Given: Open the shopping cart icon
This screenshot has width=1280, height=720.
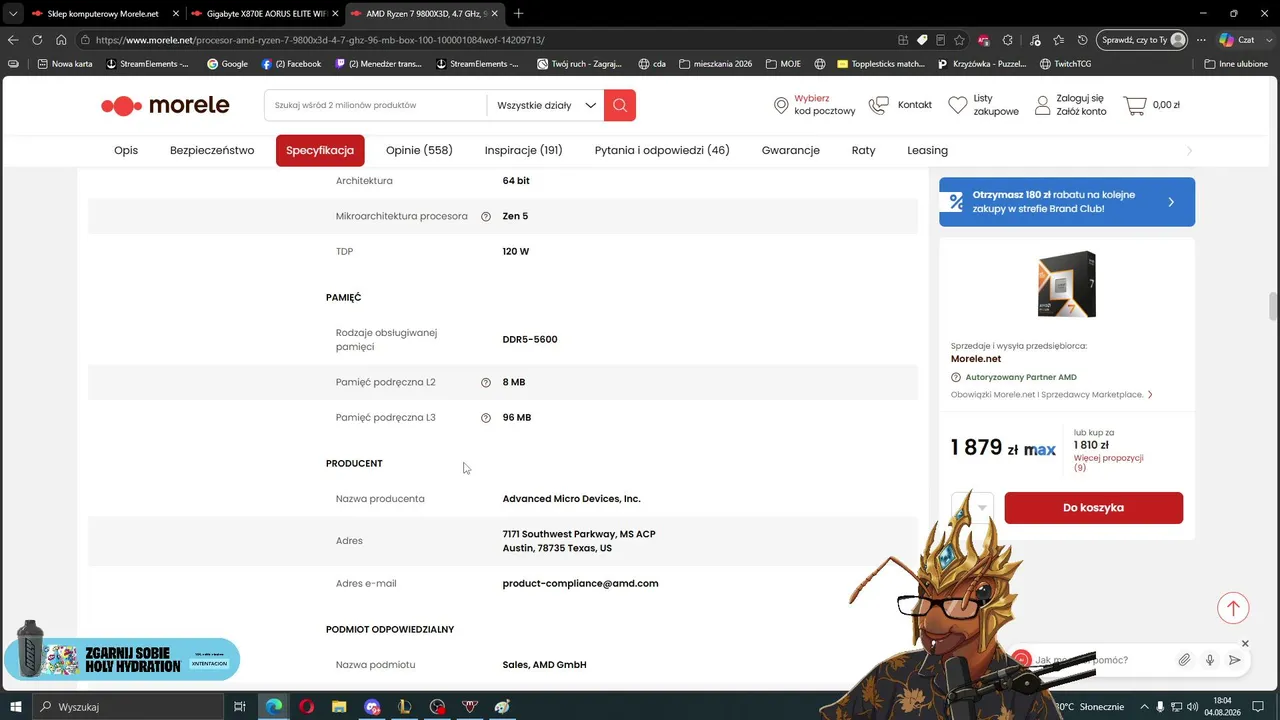Looking at the screenshot, I should (x=1135, y=105).
